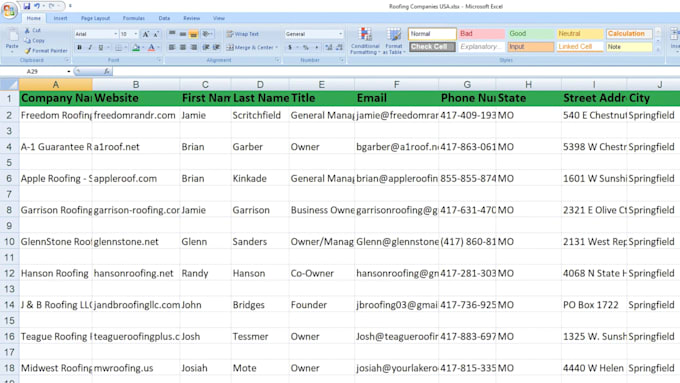Decrease font size with Shrink Font
The width and height of the screenshot is (680, 383).
pyautogui.click(x=156, y=34)
